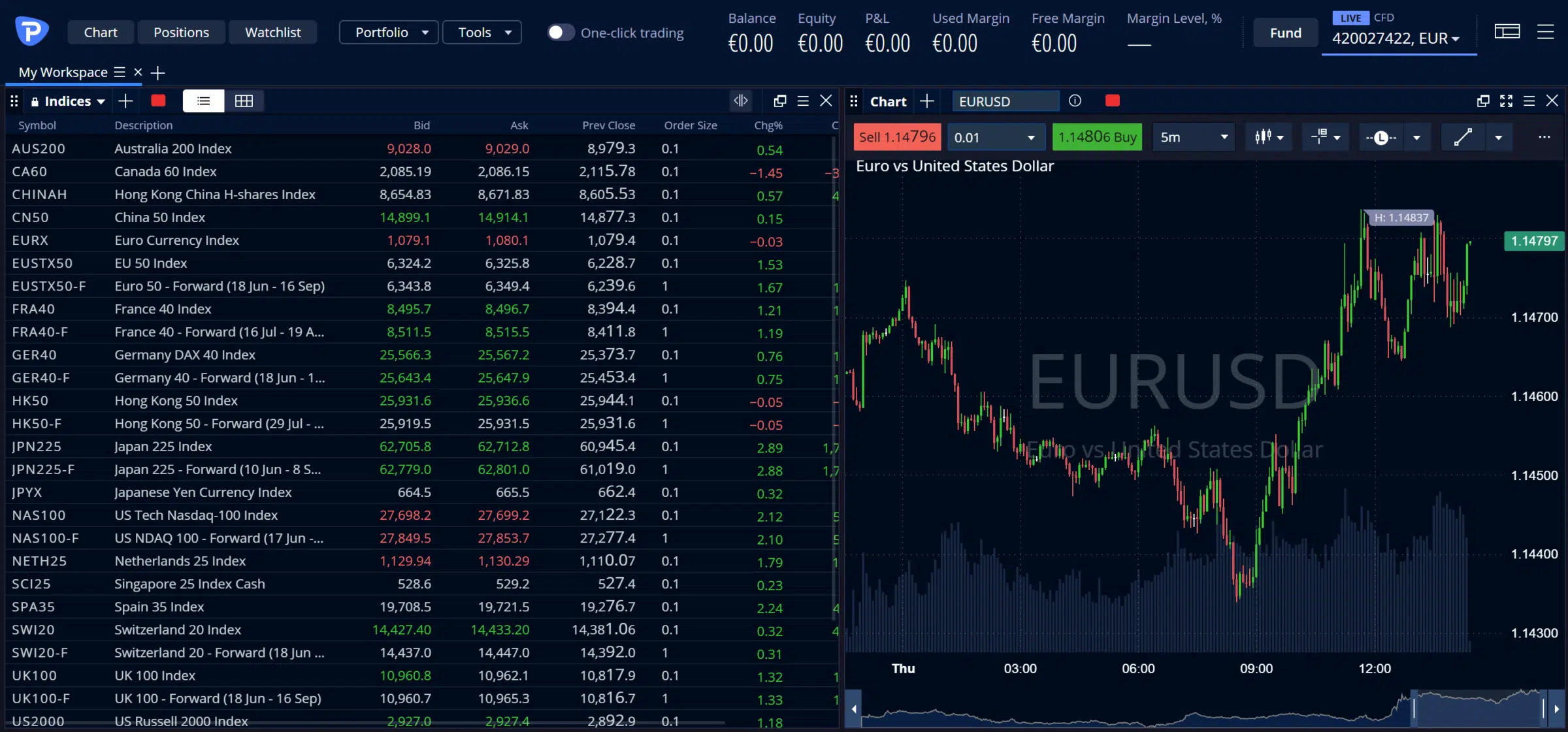
Task: Click the Fund button
Action: click(1285, 33)
